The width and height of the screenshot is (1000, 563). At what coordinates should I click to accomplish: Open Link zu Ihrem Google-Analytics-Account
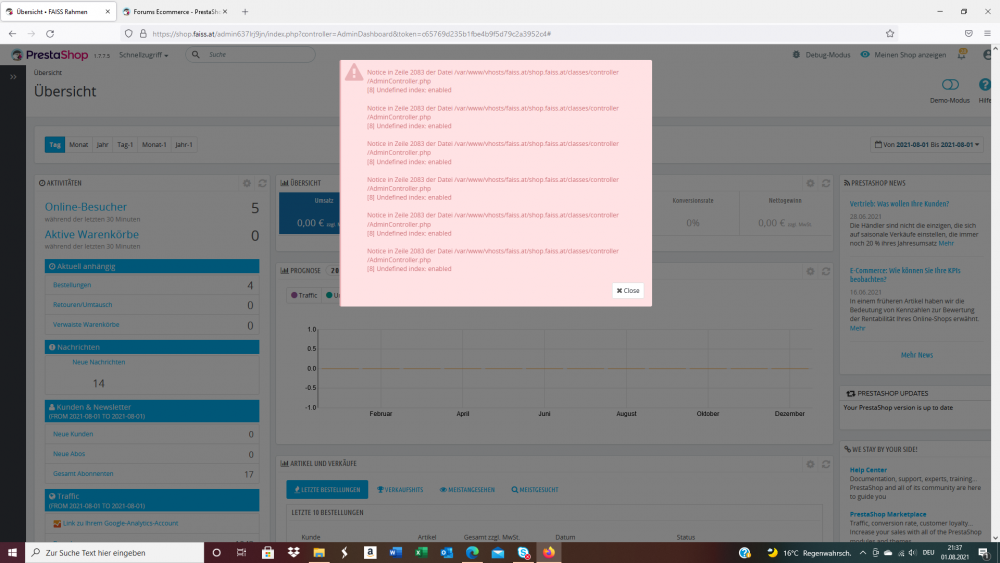coord(121,523)
